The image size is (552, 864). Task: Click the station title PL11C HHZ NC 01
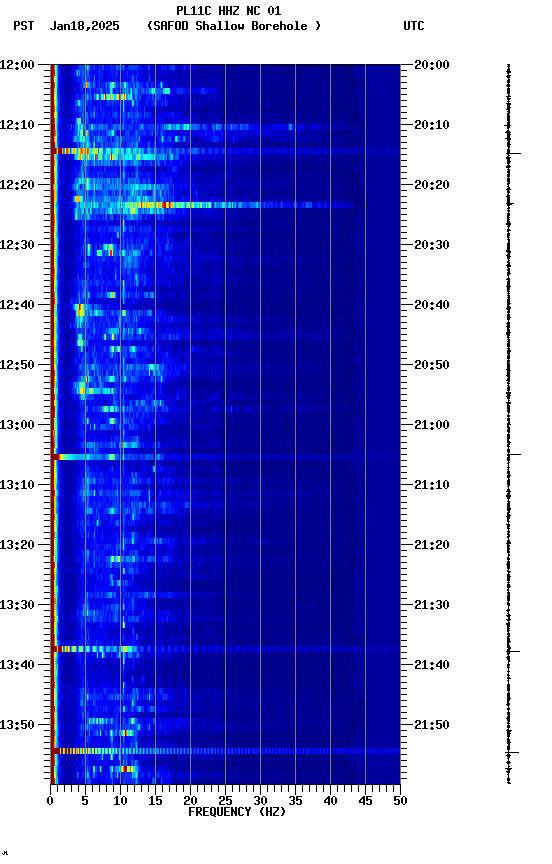point(229,11)
